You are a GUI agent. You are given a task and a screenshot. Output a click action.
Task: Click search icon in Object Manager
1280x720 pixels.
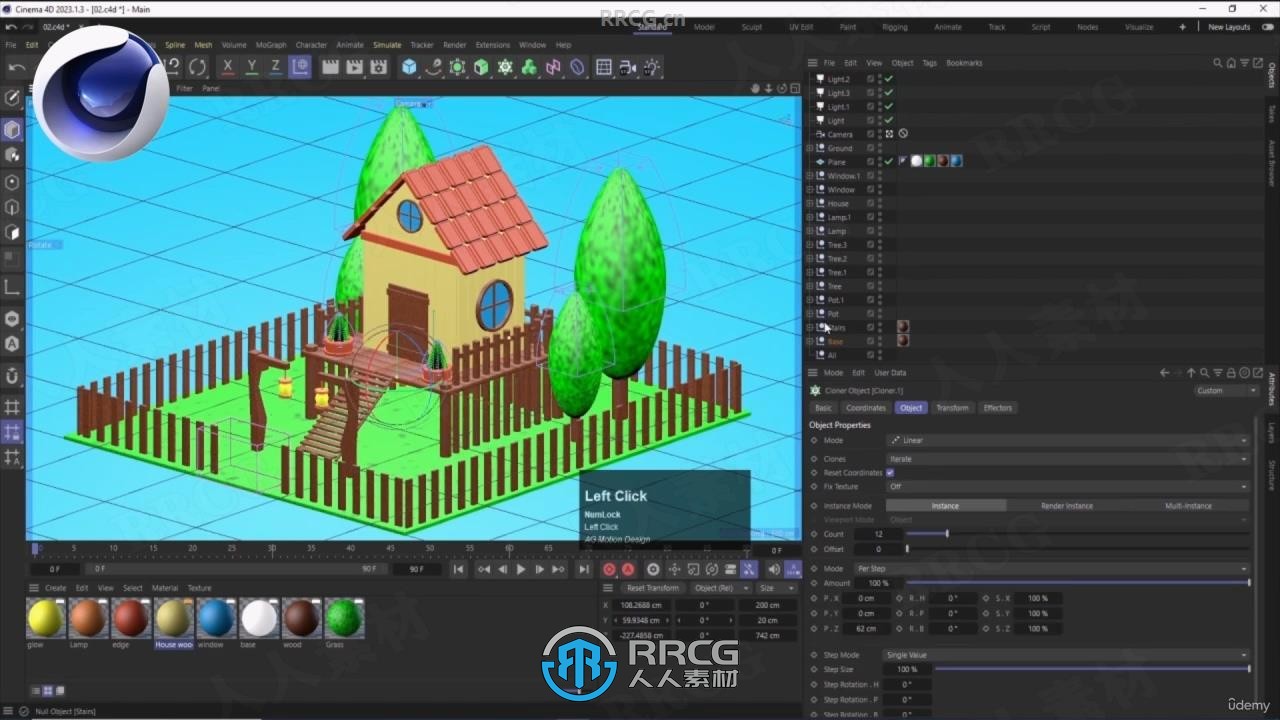click(1218, 63)
